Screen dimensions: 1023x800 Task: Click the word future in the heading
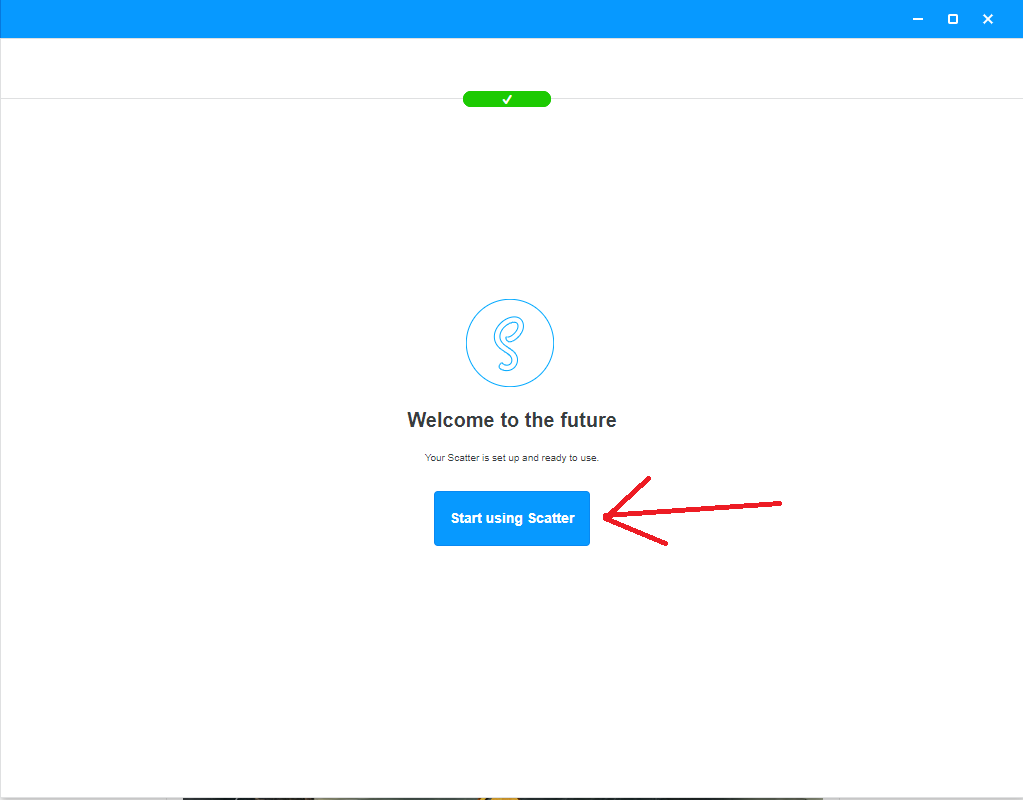click(588, 420)
